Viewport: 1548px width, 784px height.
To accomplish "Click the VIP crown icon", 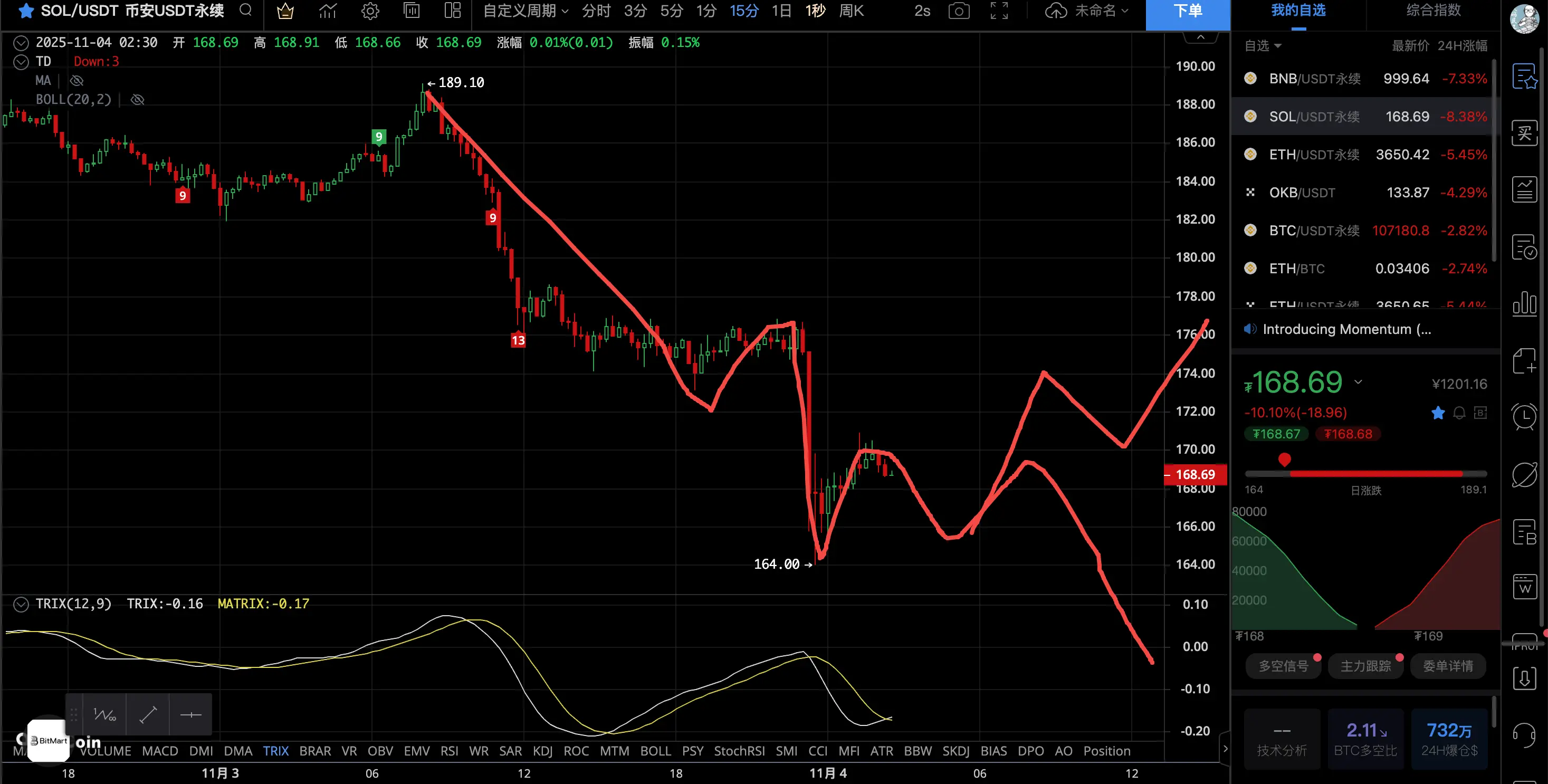I will point(285,11).
